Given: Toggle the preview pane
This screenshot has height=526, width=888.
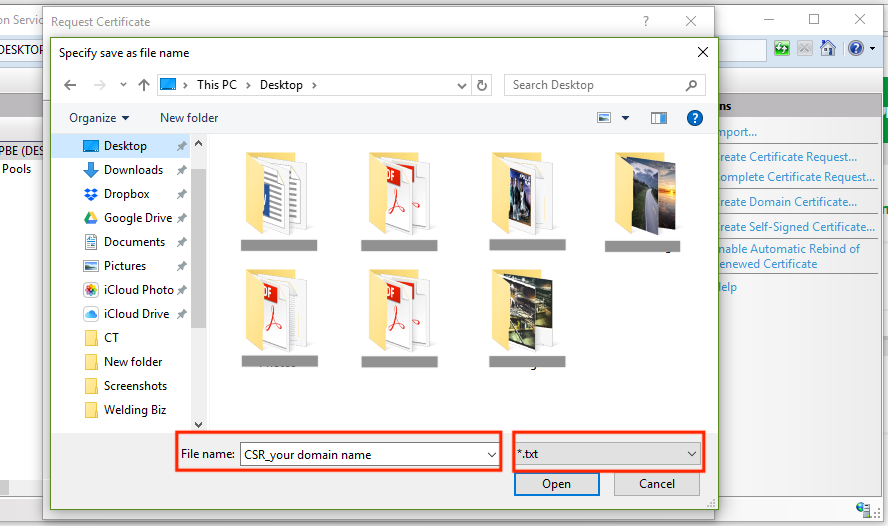Looking at the screenshot, I should pos(659,118).
